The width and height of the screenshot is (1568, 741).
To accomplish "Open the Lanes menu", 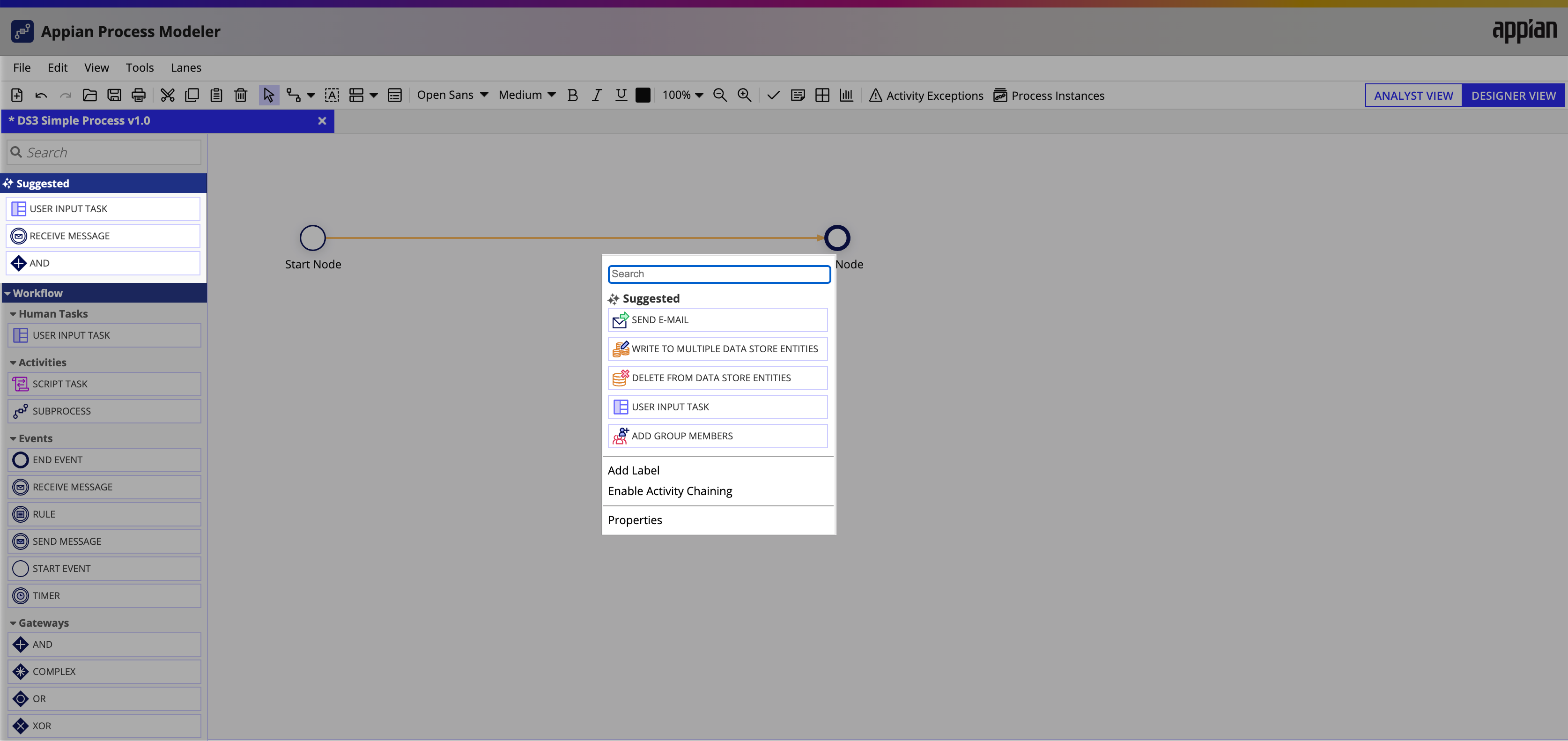I will tap(185, 67).
